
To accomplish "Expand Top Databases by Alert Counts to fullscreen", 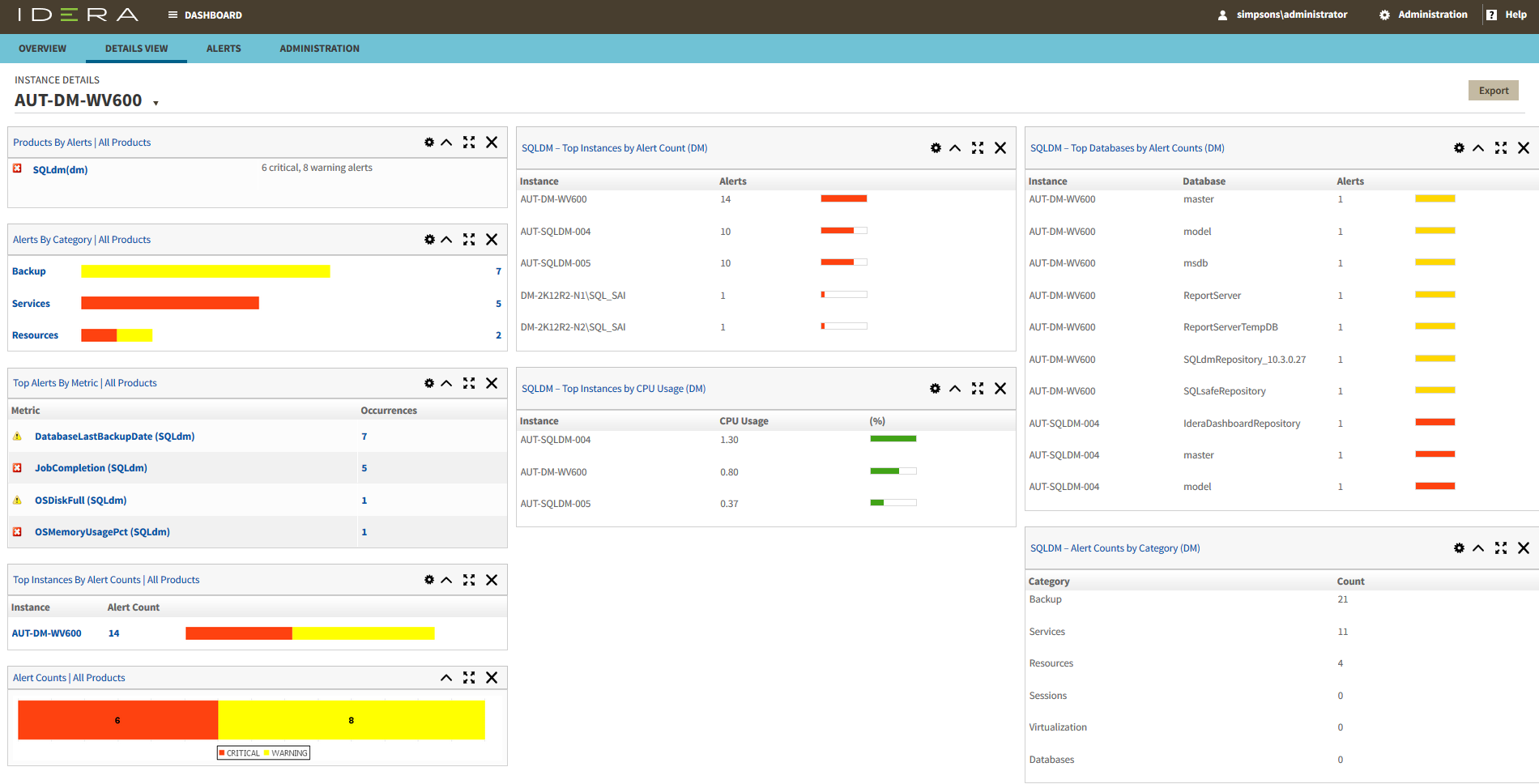I will coord(1501,148).
